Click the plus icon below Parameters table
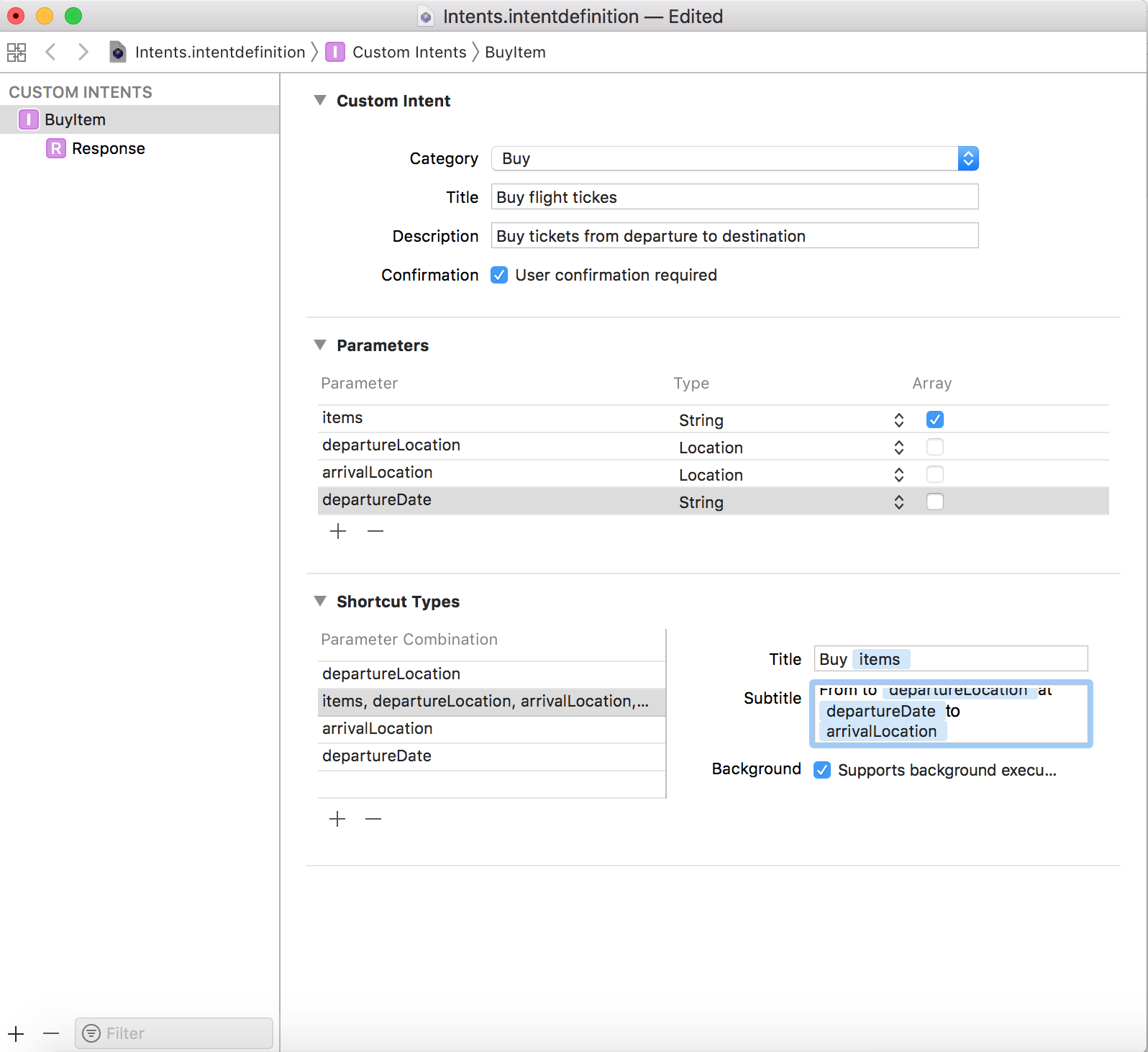Image resolution: width=1148 pixels, height=1052 pixels. 338,531
